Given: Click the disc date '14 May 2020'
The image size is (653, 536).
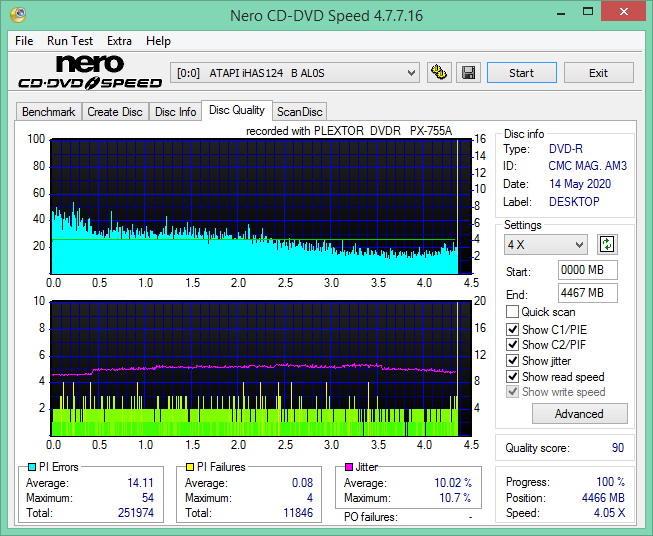Looking at the screenshot, I should click(580, 184).
